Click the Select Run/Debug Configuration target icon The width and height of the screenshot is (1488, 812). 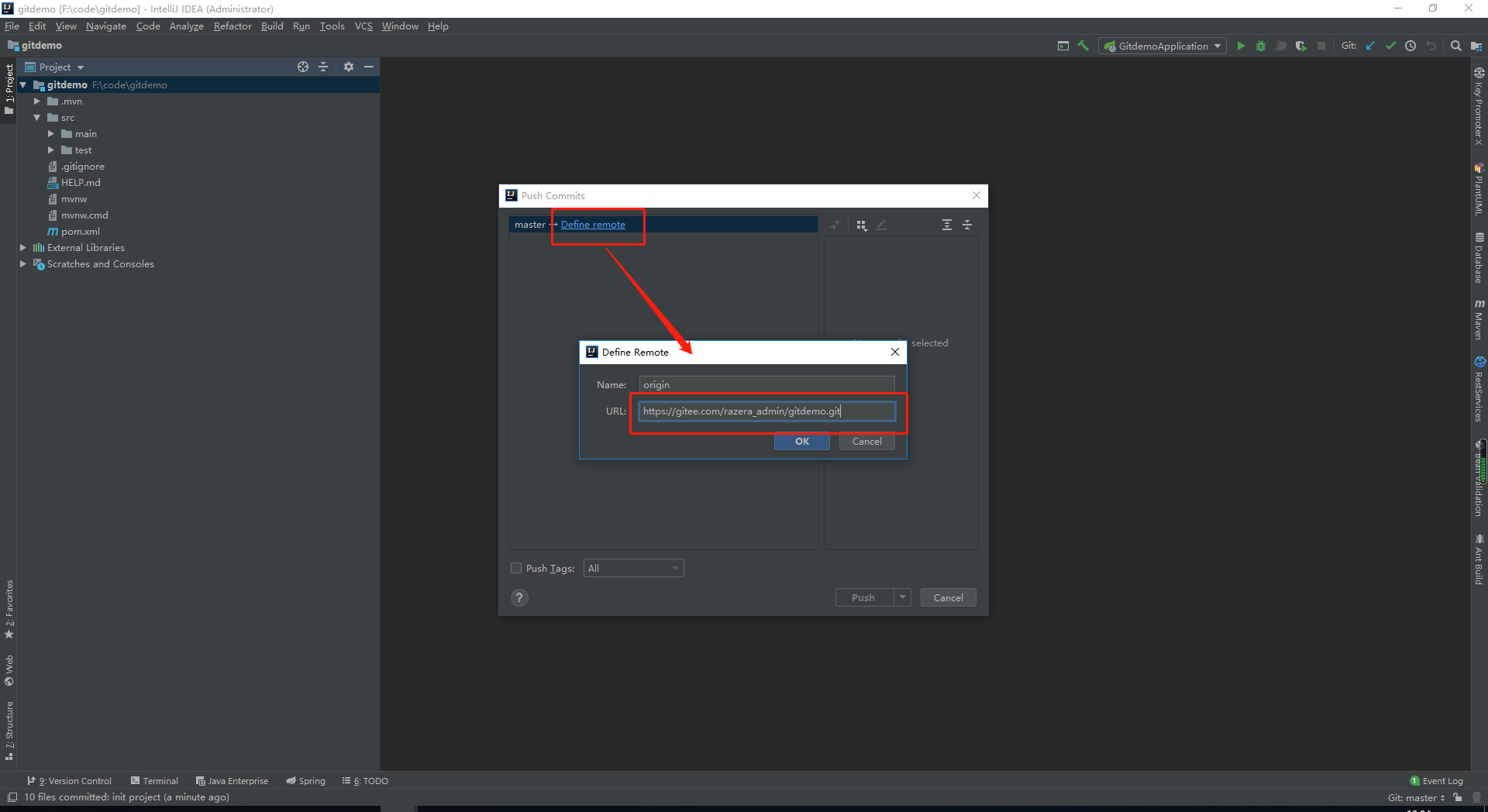pos(1063,46)
